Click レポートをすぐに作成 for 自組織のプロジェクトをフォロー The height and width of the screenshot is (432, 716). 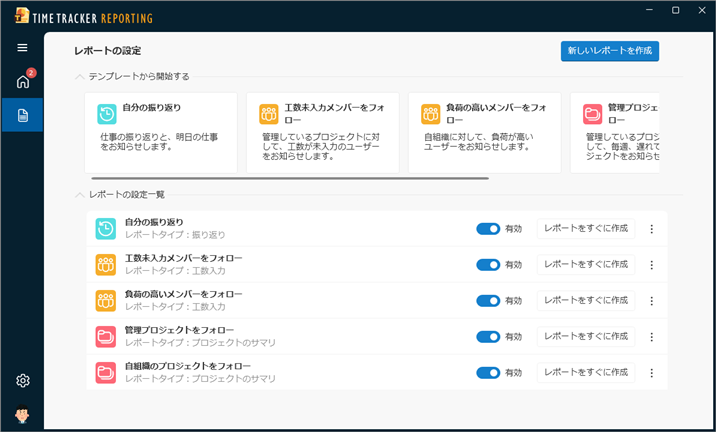(x=585, y=372)
